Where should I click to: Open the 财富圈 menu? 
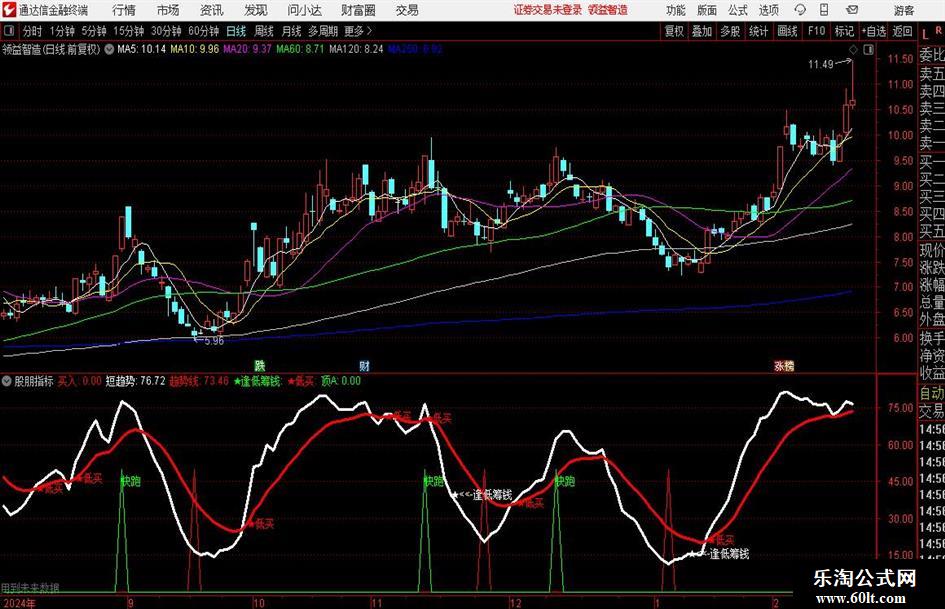358,10
